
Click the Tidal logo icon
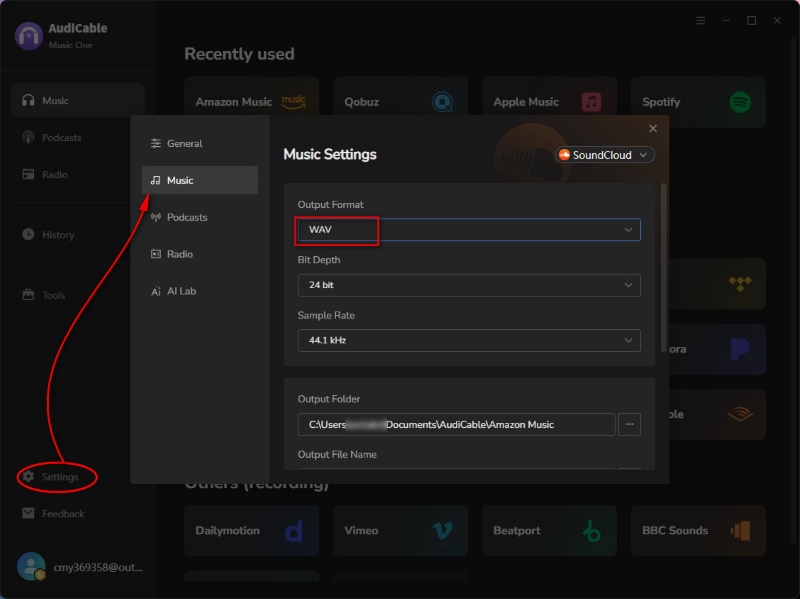pos(740,283)
